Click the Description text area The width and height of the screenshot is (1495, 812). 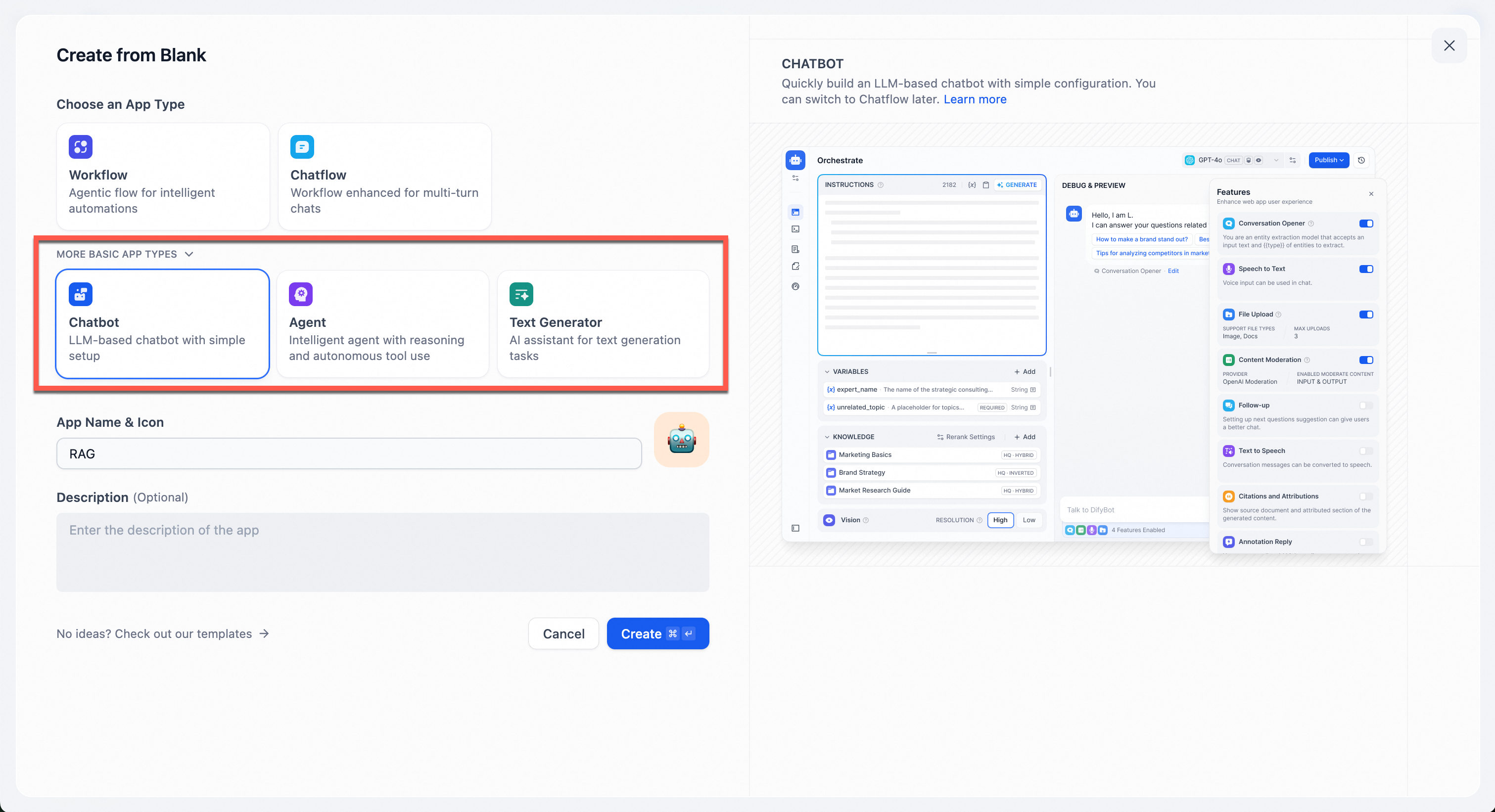click(x=382, y=551)
